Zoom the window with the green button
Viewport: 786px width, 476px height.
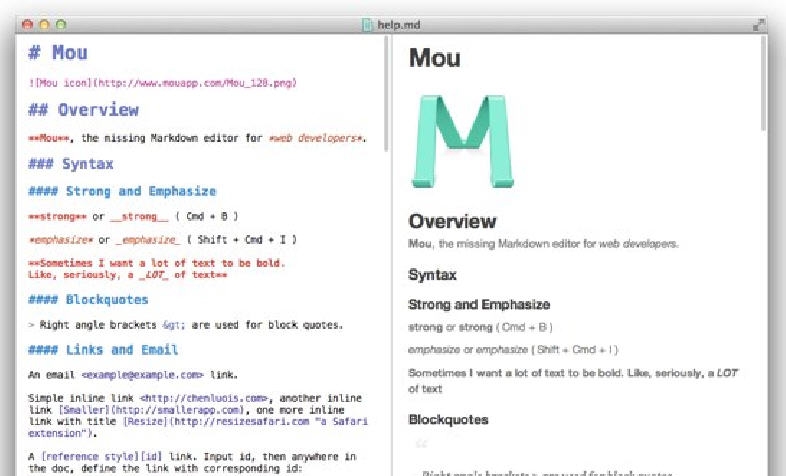(60, 22)
